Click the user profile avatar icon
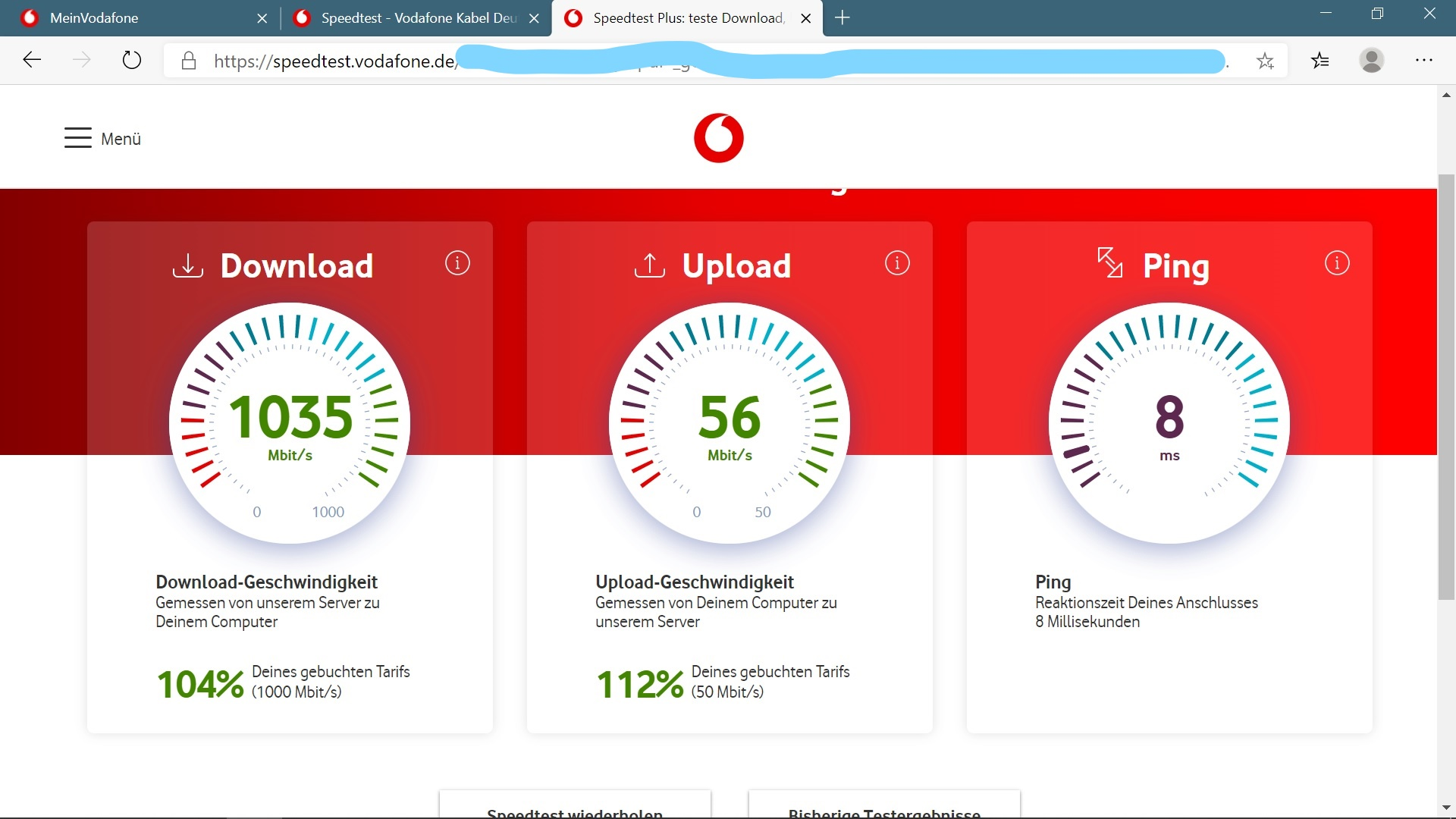The image size is (1456, 819). click(1372, 61)
